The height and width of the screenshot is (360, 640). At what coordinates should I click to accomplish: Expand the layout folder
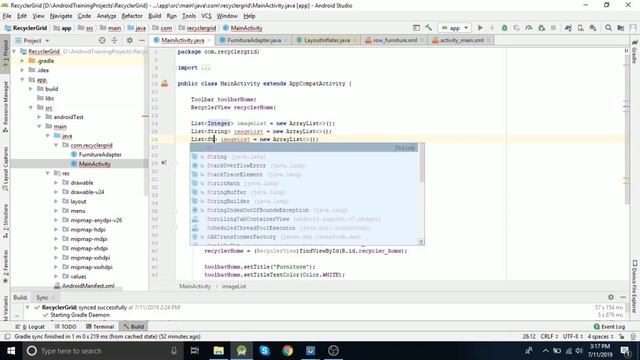pos(56,202)
